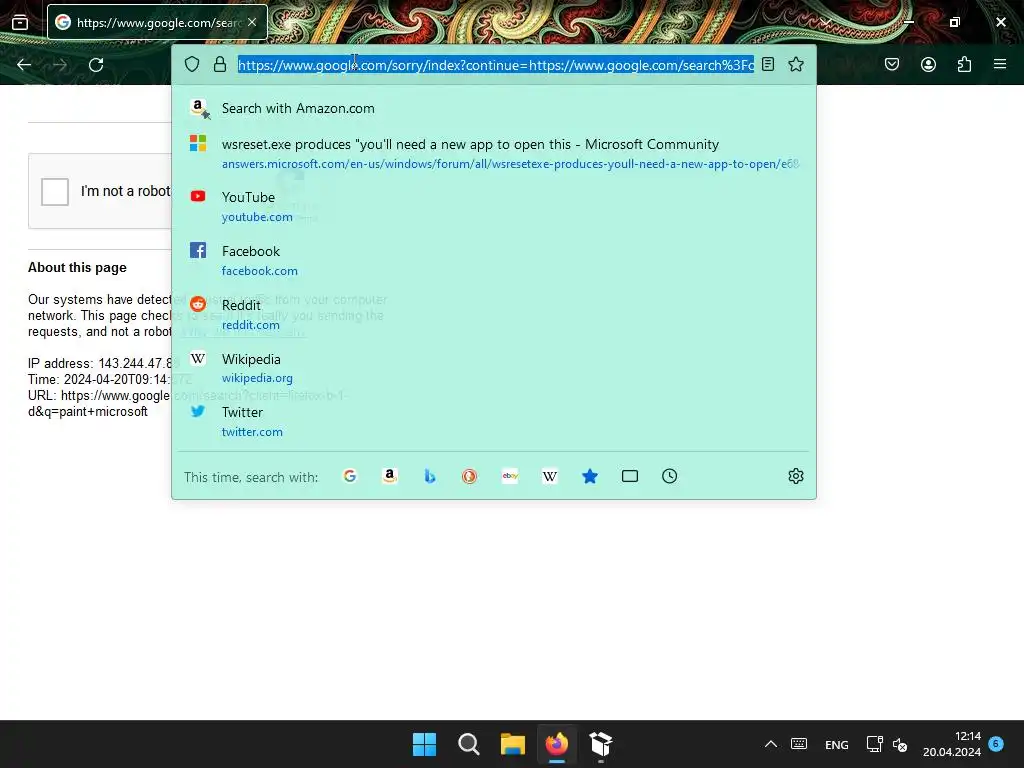Toggle reader view icon
This screenshot has width=1024, height=768.
coord(768,64)
